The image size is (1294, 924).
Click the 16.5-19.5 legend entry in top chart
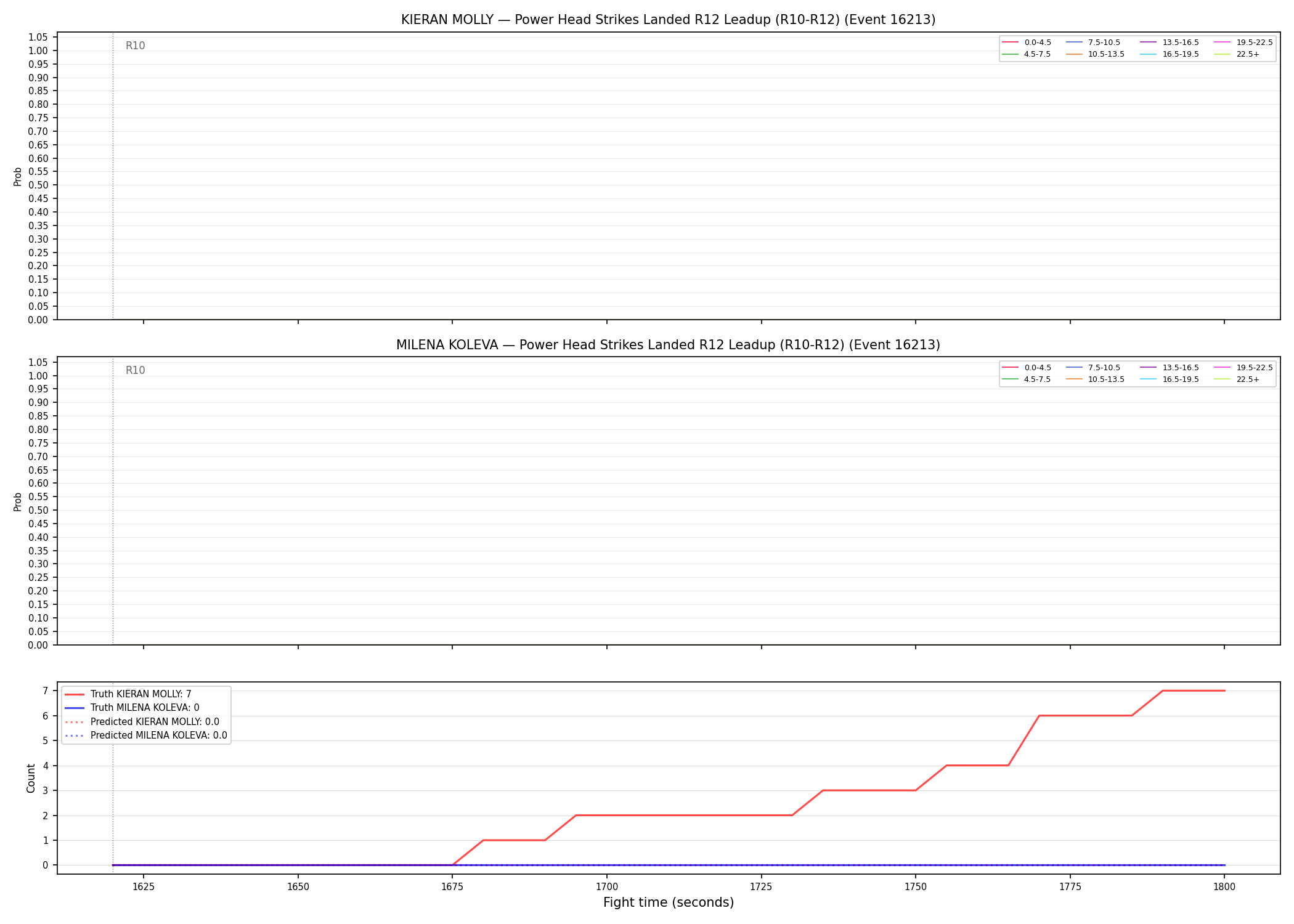1170,54
